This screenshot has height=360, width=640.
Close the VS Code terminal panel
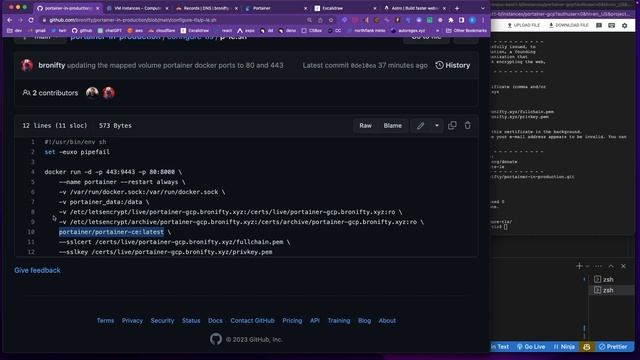(623, 266)
